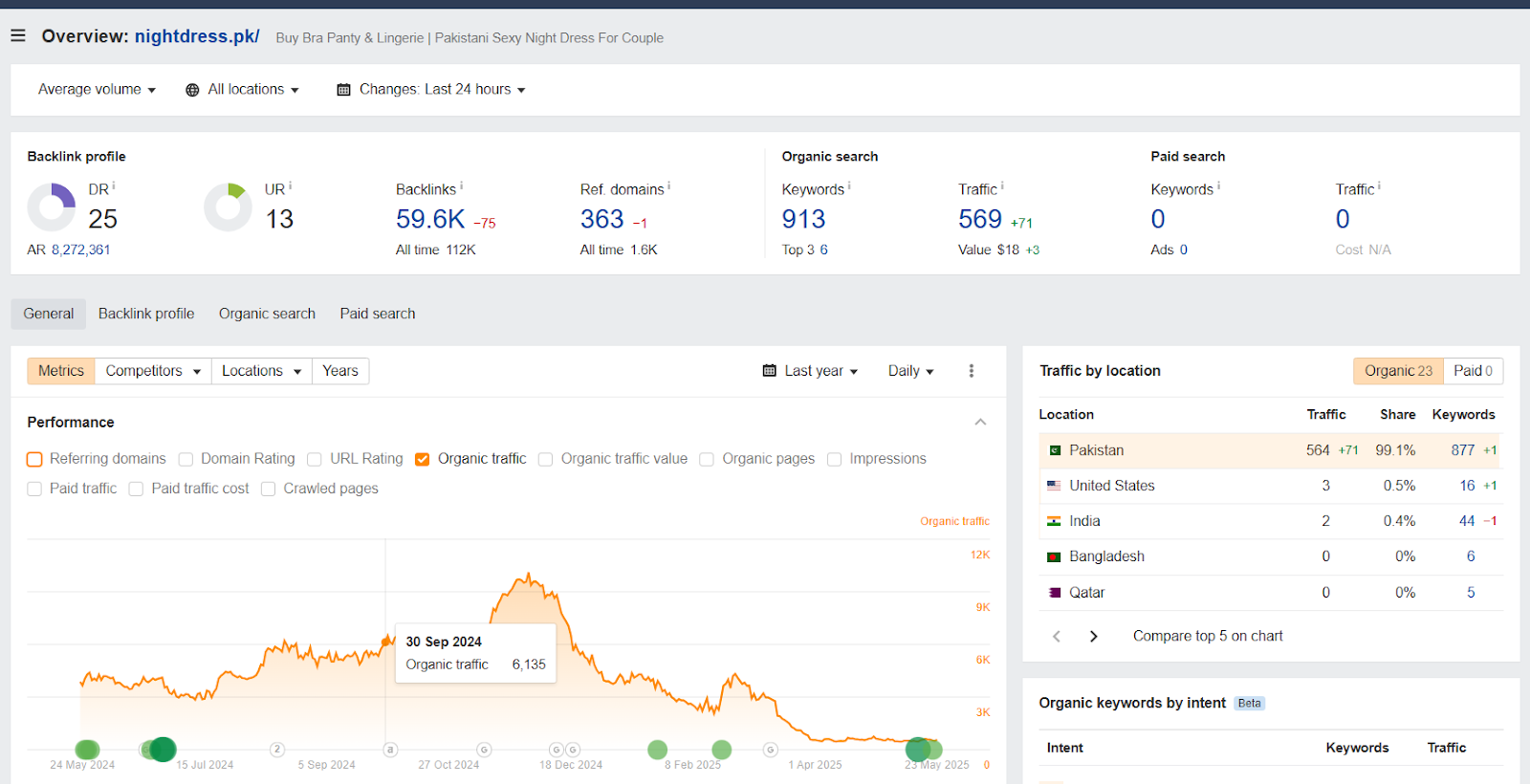Click the Google update marker near 27 Oct 2024
This screenshot has width=1530, height=784.
(484, 750)
